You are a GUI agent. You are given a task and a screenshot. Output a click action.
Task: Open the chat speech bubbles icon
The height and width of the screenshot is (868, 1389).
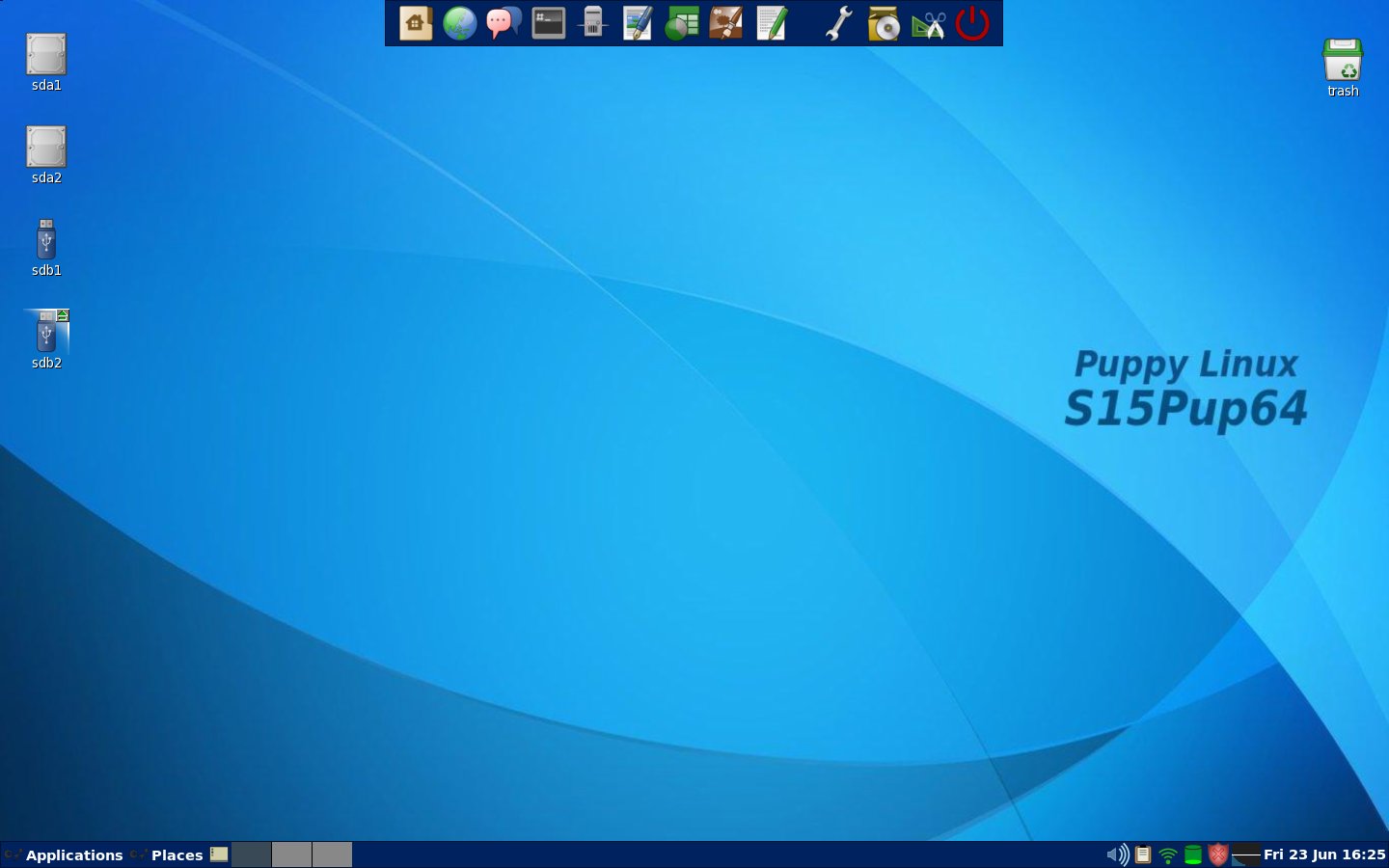[504, 23]
